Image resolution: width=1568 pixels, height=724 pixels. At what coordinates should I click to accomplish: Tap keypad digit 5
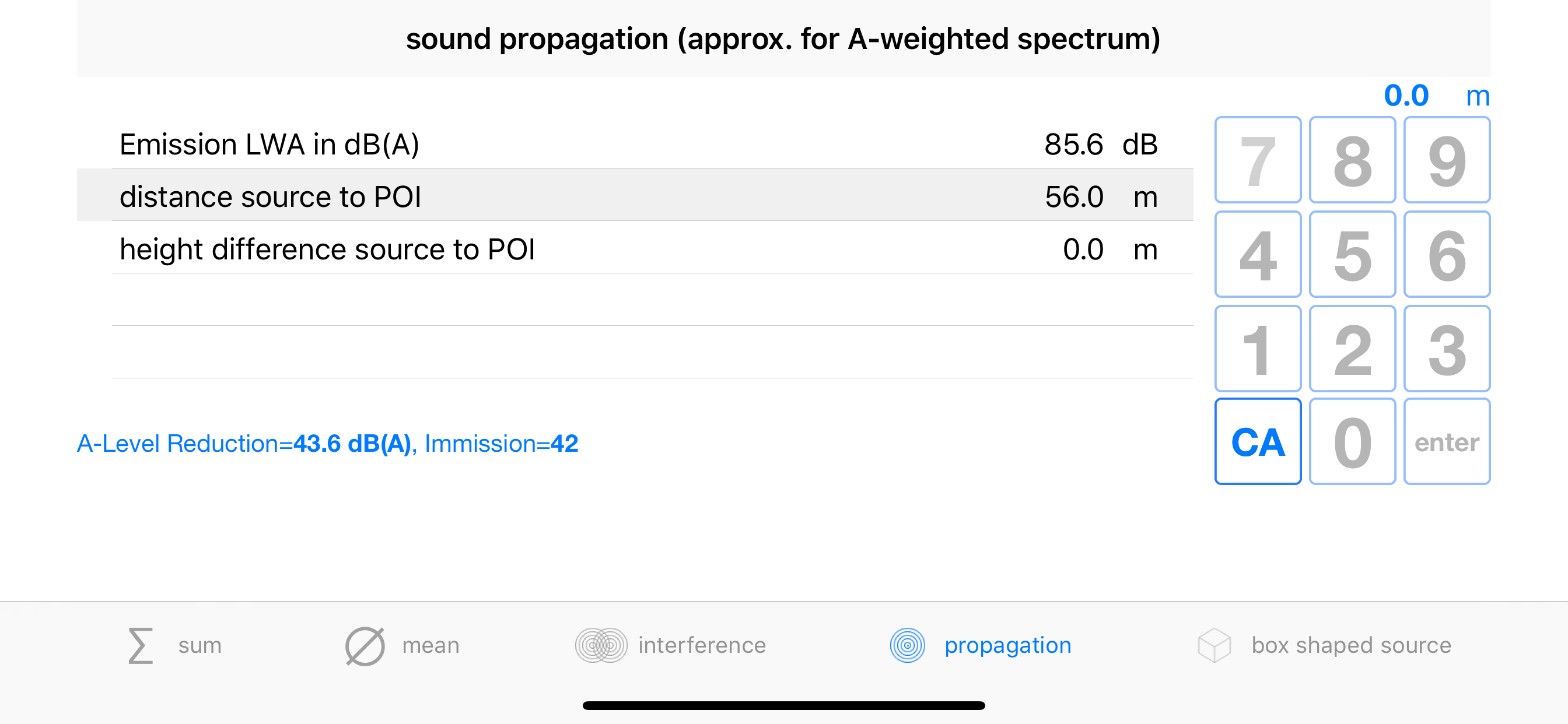click(x=1352, y=254)
